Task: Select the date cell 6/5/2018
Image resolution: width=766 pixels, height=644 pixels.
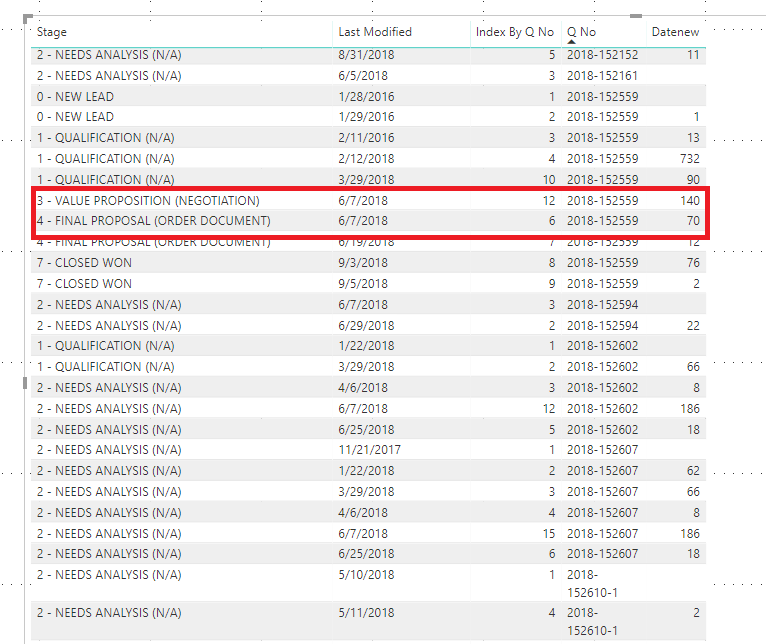Action: coord(362,76)
